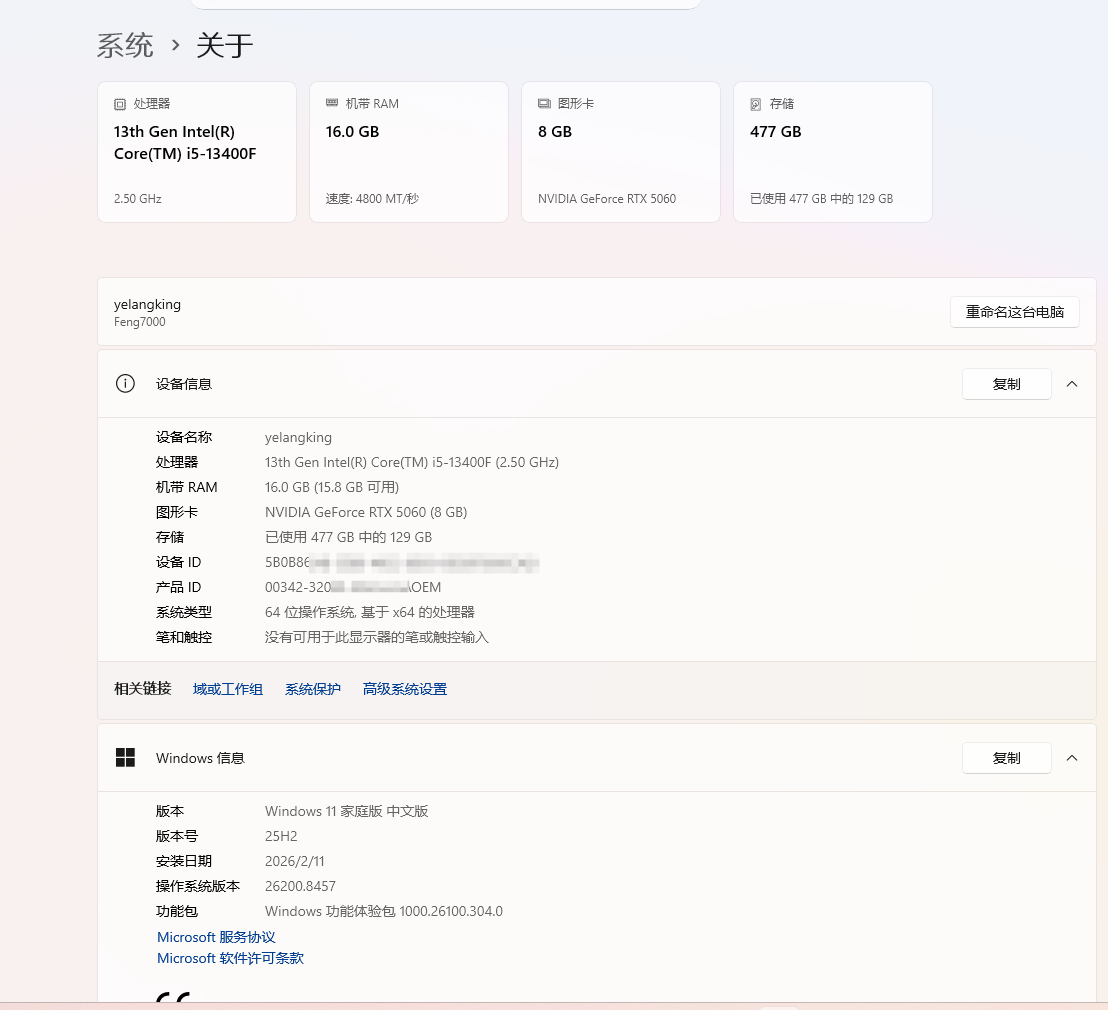Click the breadcrumb arrow between 系统 and 关于
This screenshot has width=1108, height=1010.
click(175, 46)
